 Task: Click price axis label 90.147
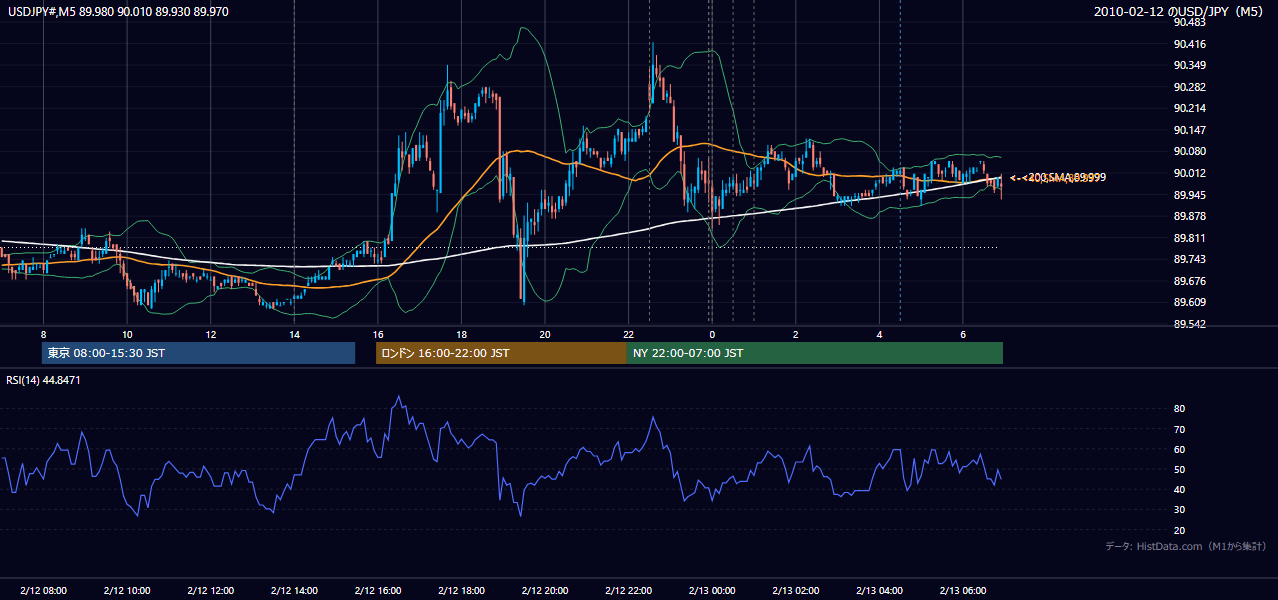pos(1189,130)
